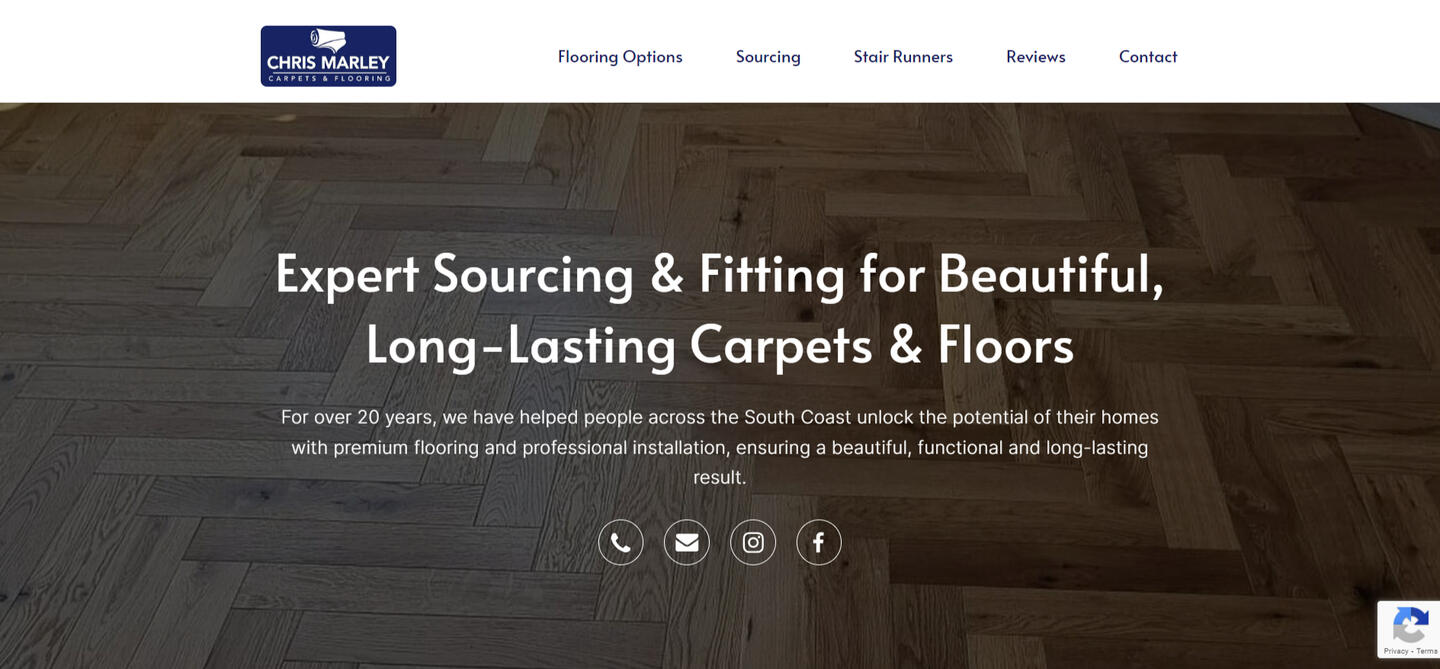This screenshot has height=669, width=1440.
Task: Click the "For over 20 years" paragraph
Action: tap(720, 447)
